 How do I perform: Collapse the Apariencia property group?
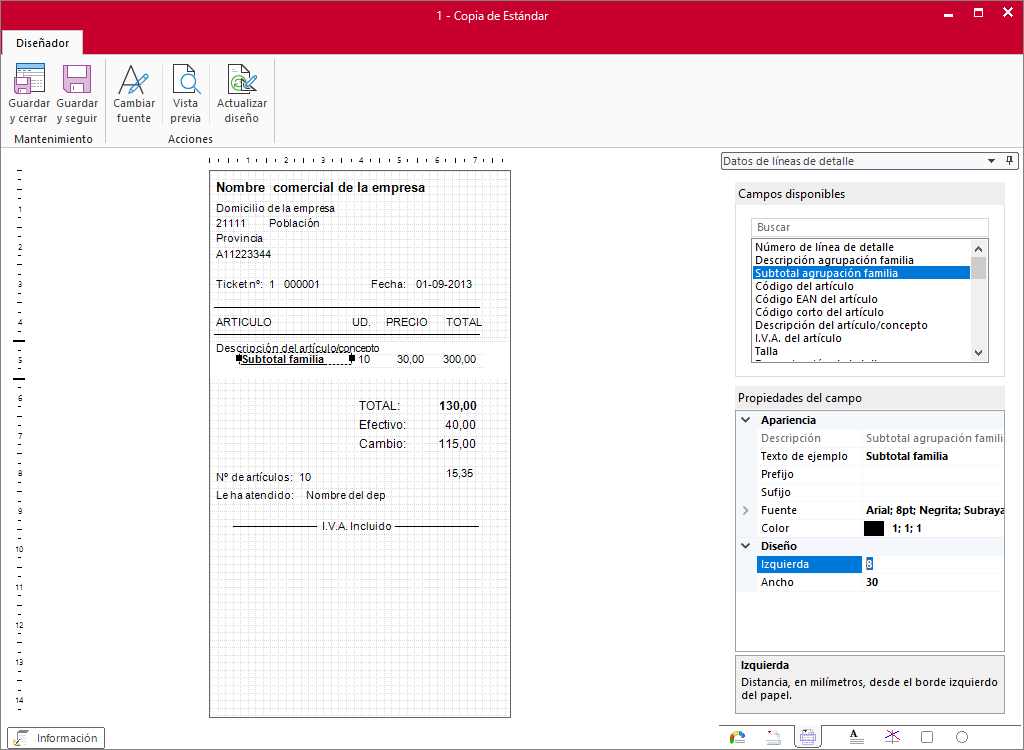746,420
